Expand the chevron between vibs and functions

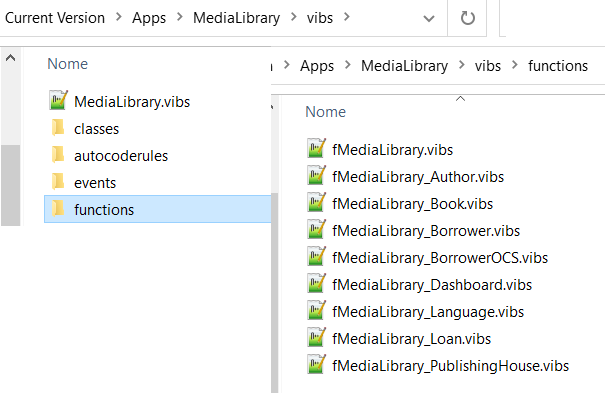[514, 65]
